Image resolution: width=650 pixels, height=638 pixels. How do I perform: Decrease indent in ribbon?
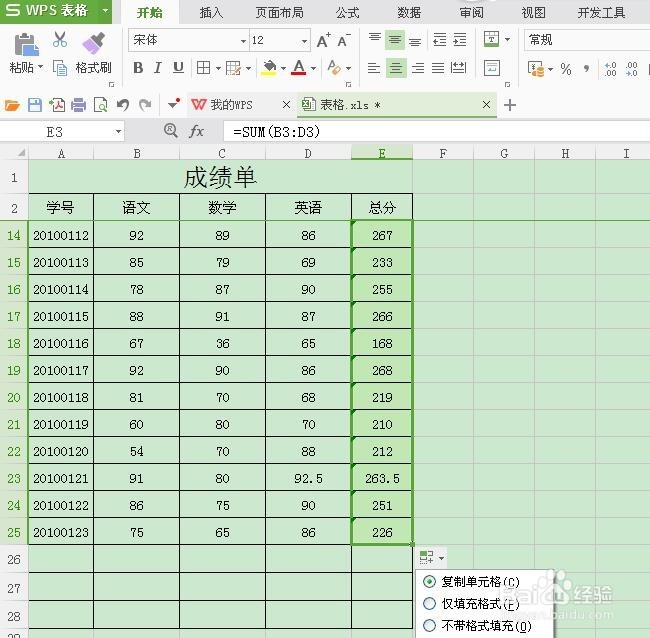point(439,40)
